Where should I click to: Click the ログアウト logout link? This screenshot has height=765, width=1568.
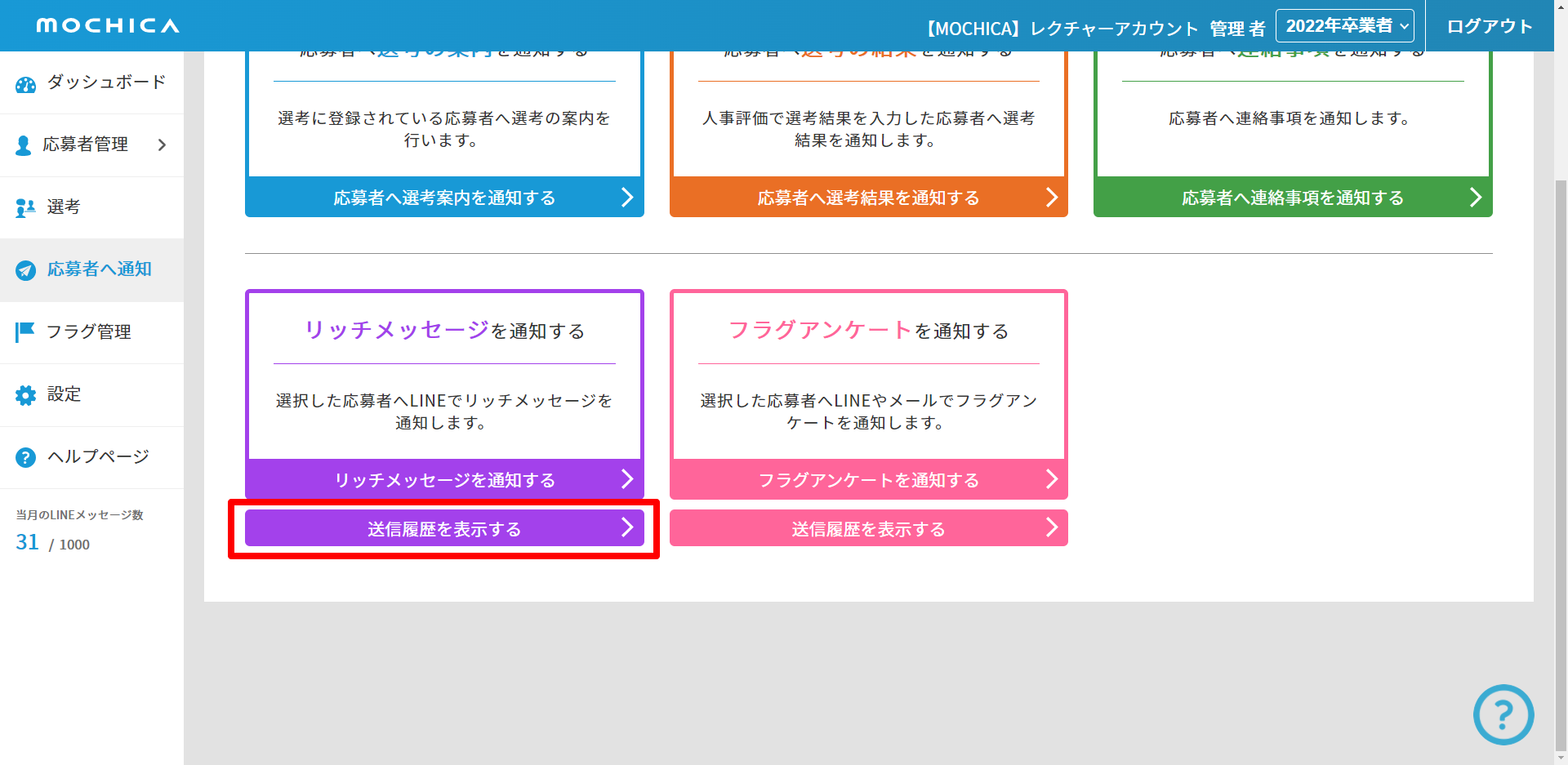click(1489, 26)
